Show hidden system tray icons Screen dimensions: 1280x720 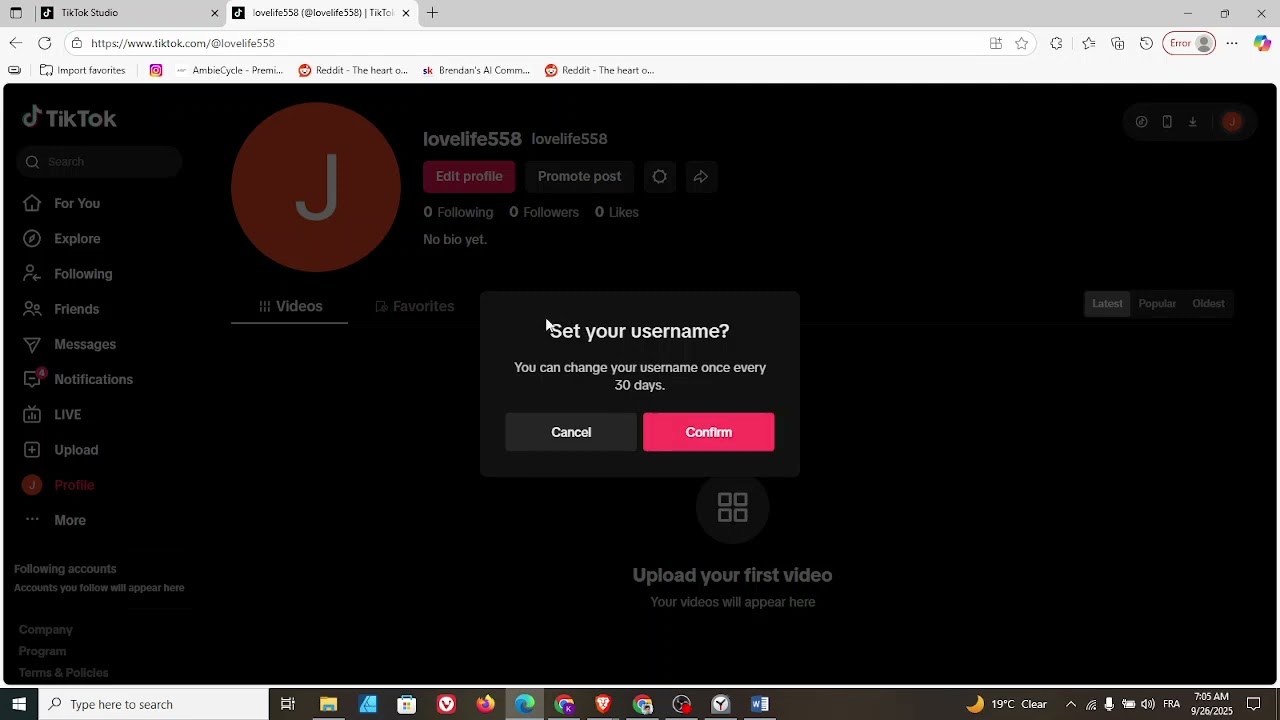1070,704
